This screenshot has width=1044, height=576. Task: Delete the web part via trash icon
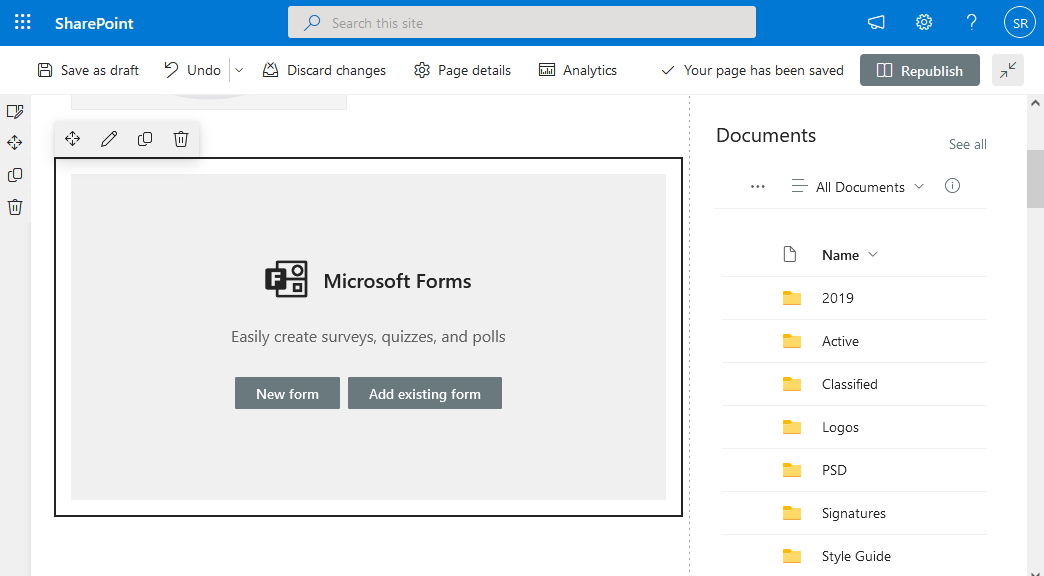pyautogui.click(x=180, y=139)
